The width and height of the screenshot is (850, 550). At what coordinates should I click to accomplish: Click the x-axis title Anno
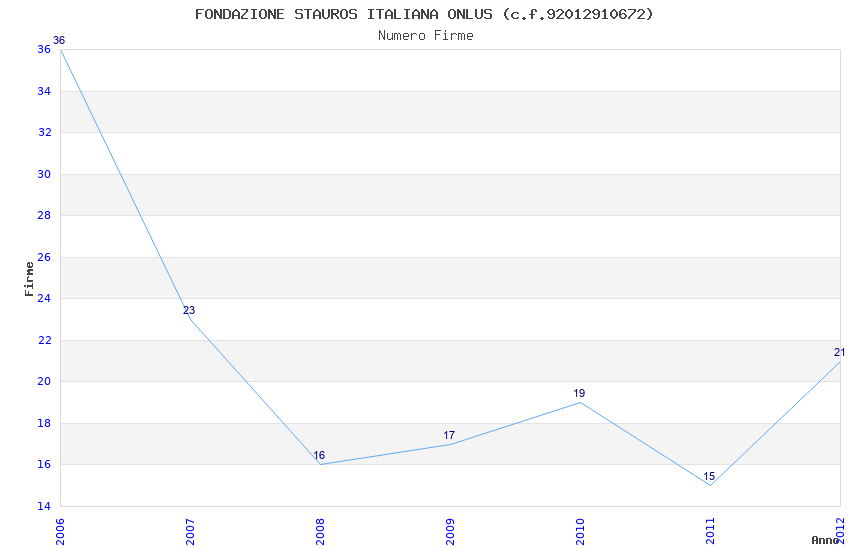click(825, 540)
